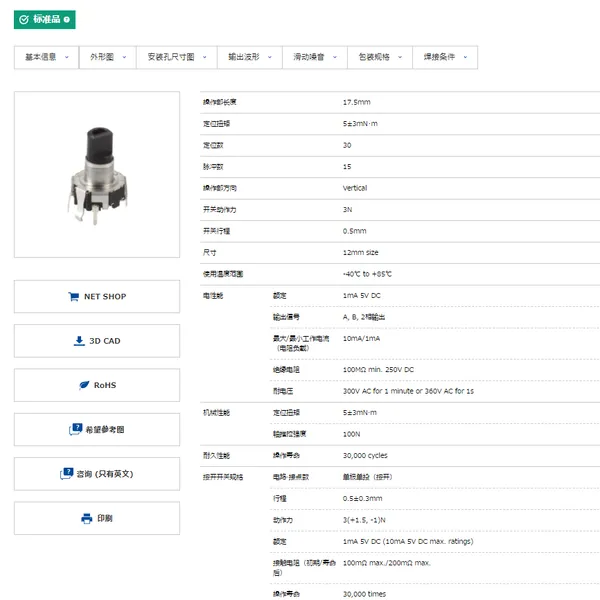Open the rotary encoder product photo

(x=97, y=174)
